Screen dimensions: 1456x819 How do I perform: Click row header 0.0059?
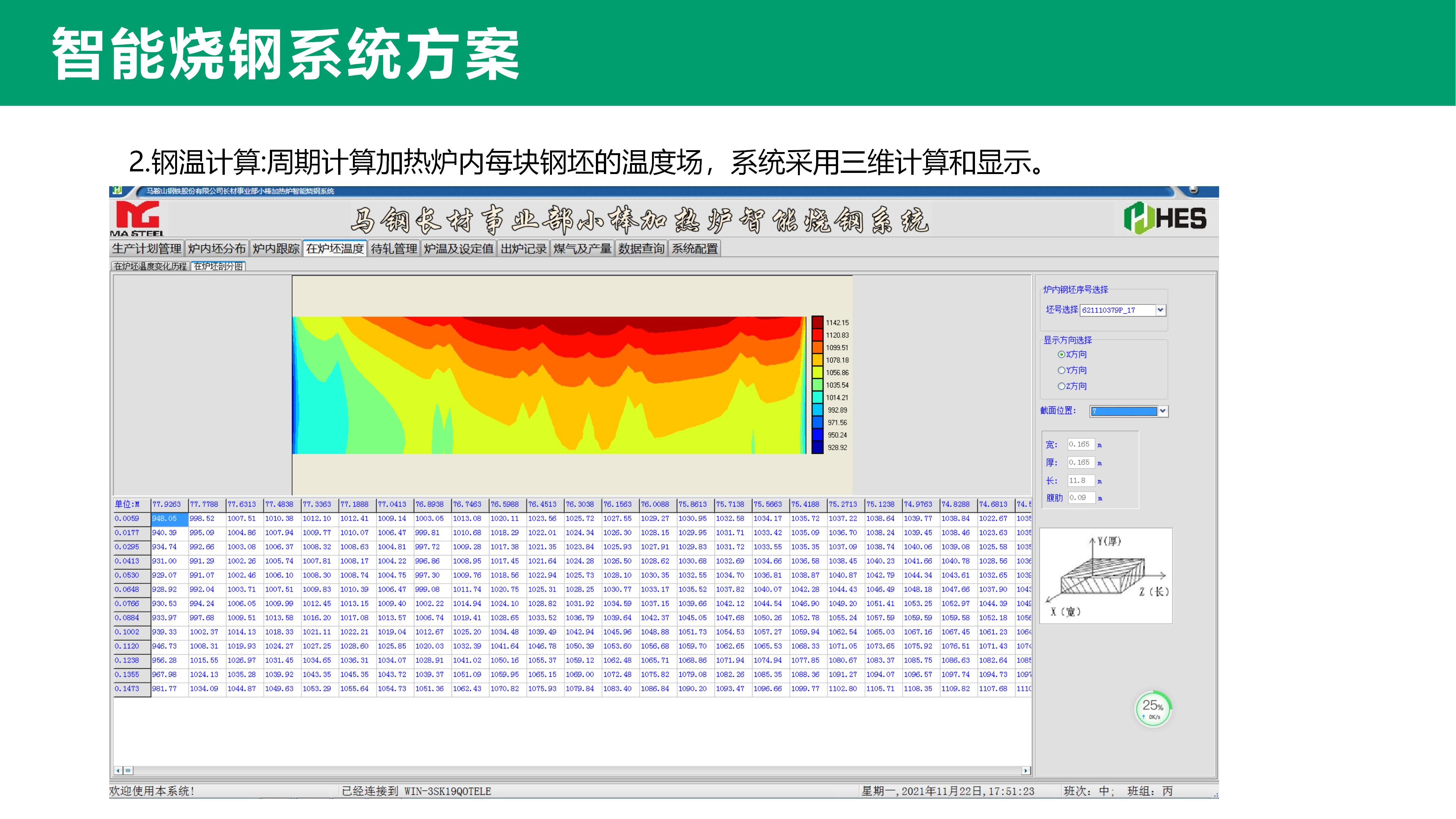coord(132,518)
